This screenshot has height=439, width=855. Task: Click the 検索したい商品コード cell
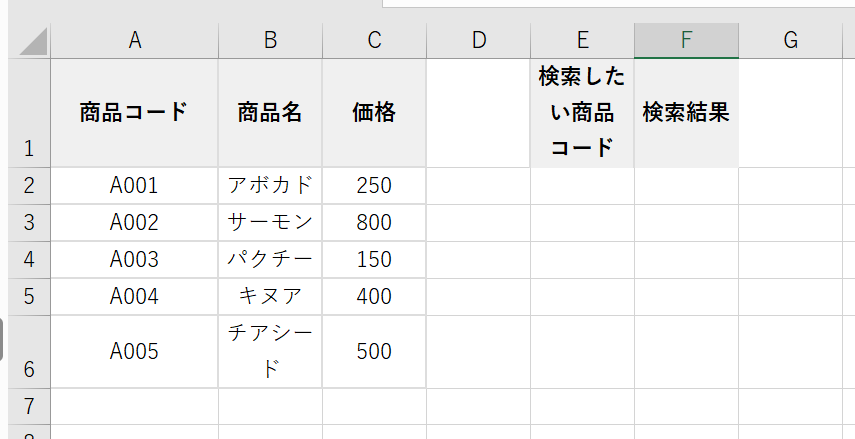pos(582,112)
